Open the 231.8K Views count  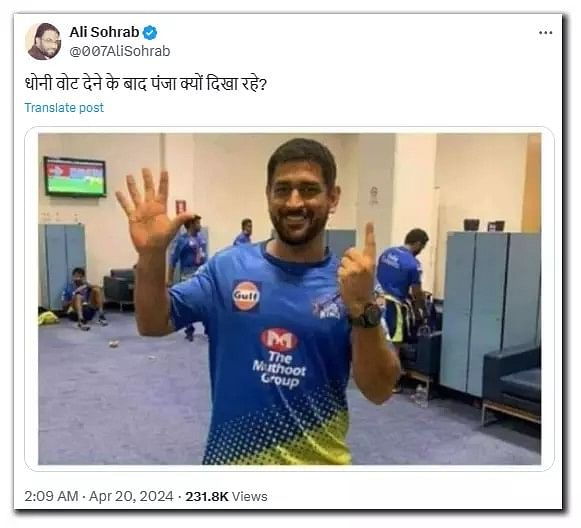[x=226, y=497]
